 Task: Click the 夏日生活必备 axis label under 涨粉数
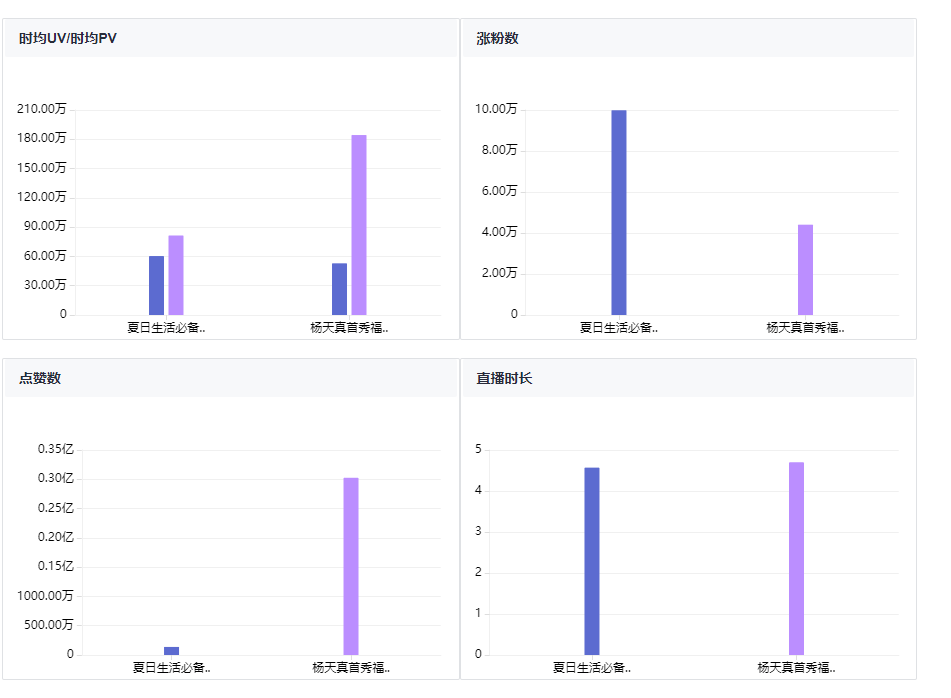619,327
